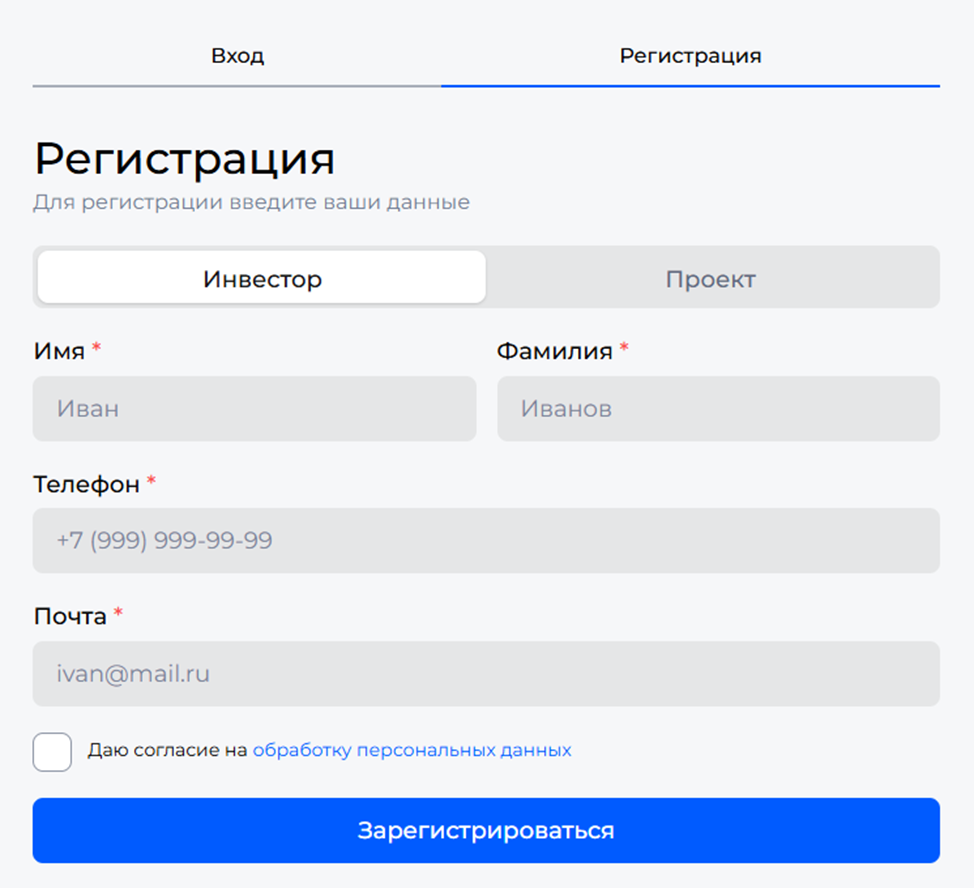The width and height of the screenshot is (974, 888).
Task: Click the Зарегистрироваться button
Action: [x=487, y=830]
